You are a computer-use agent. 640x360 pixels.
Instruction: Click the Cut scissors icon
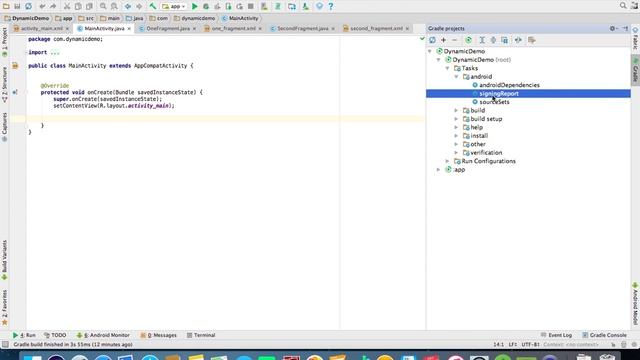67,6
